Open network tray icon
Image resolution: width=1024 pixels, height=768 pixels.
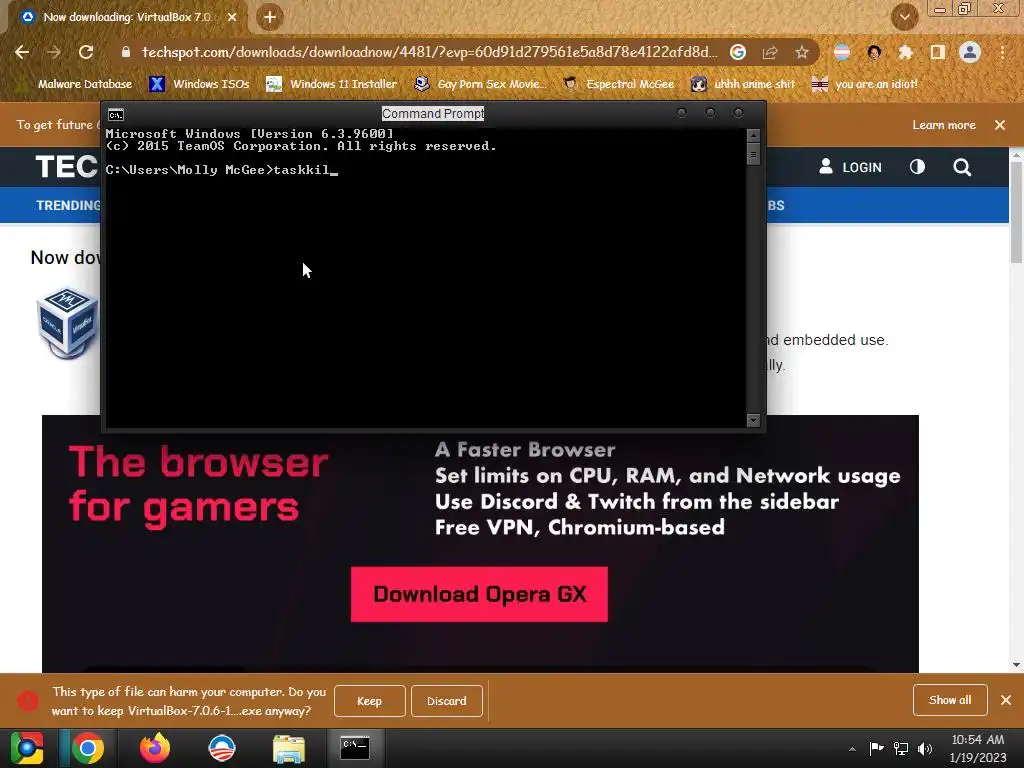click(901, 748)
